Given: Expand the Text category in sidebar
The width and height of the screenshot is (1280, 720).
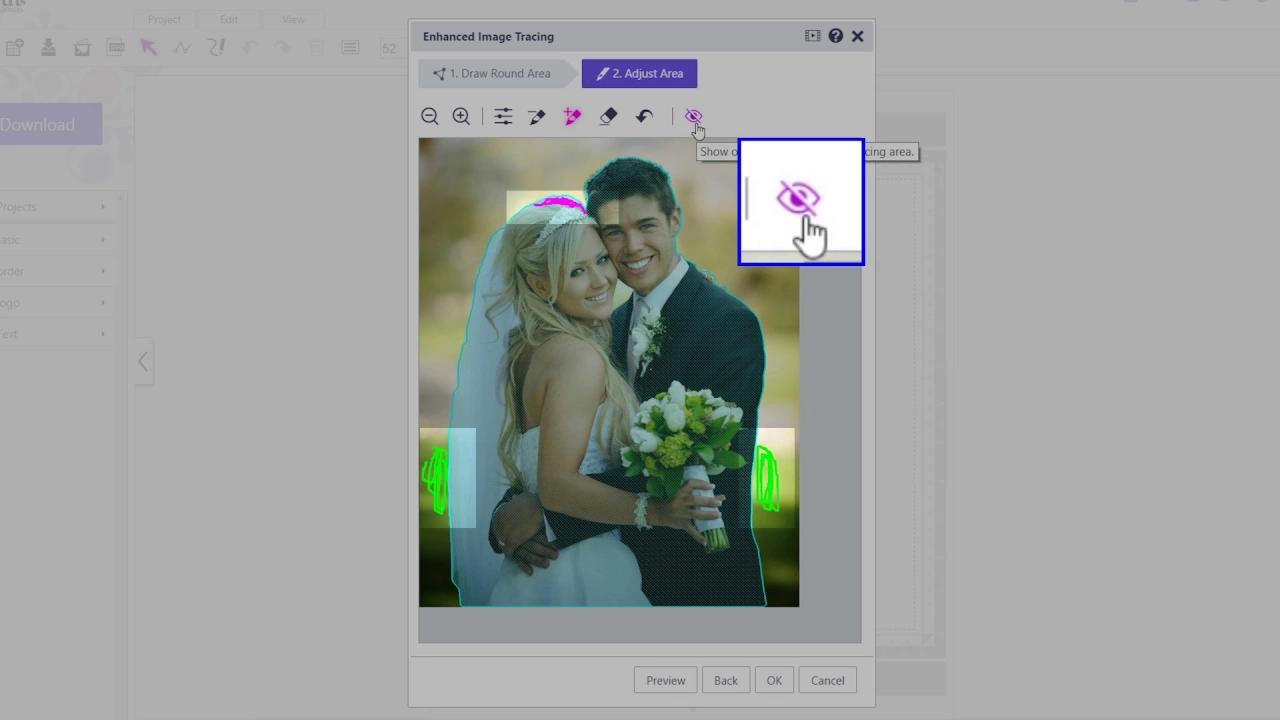Looking at the screenshot, I should click(x=55, y=334).
